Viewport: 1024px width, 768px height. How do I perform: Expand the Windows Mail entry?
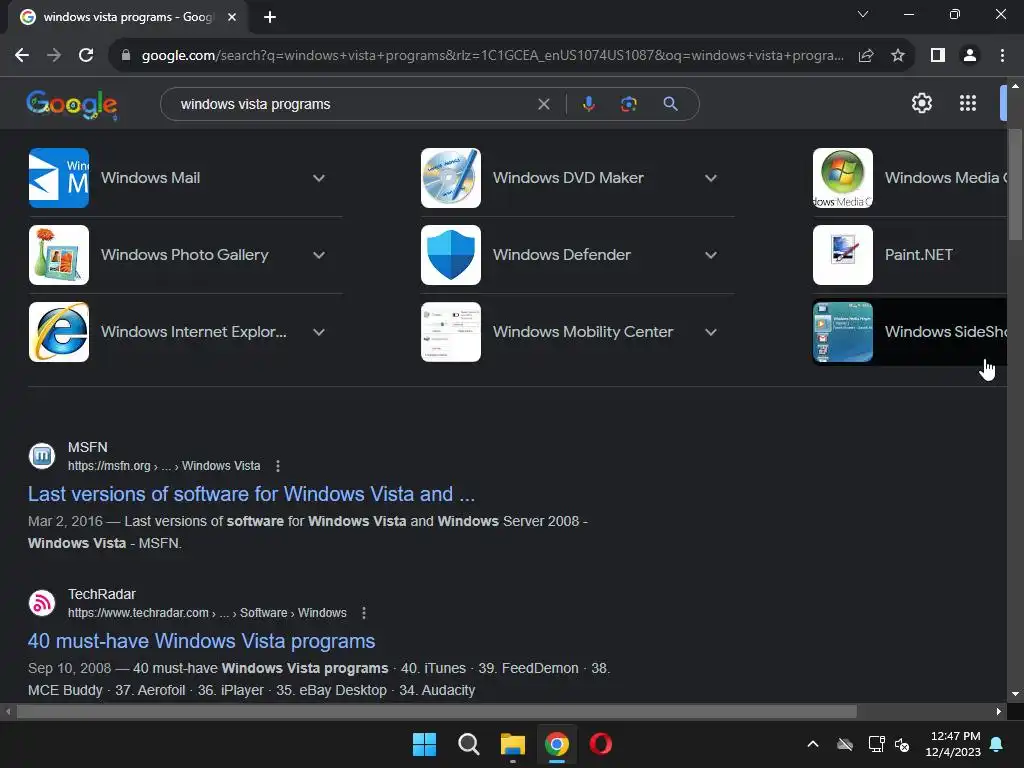click(x=319, y=178)
